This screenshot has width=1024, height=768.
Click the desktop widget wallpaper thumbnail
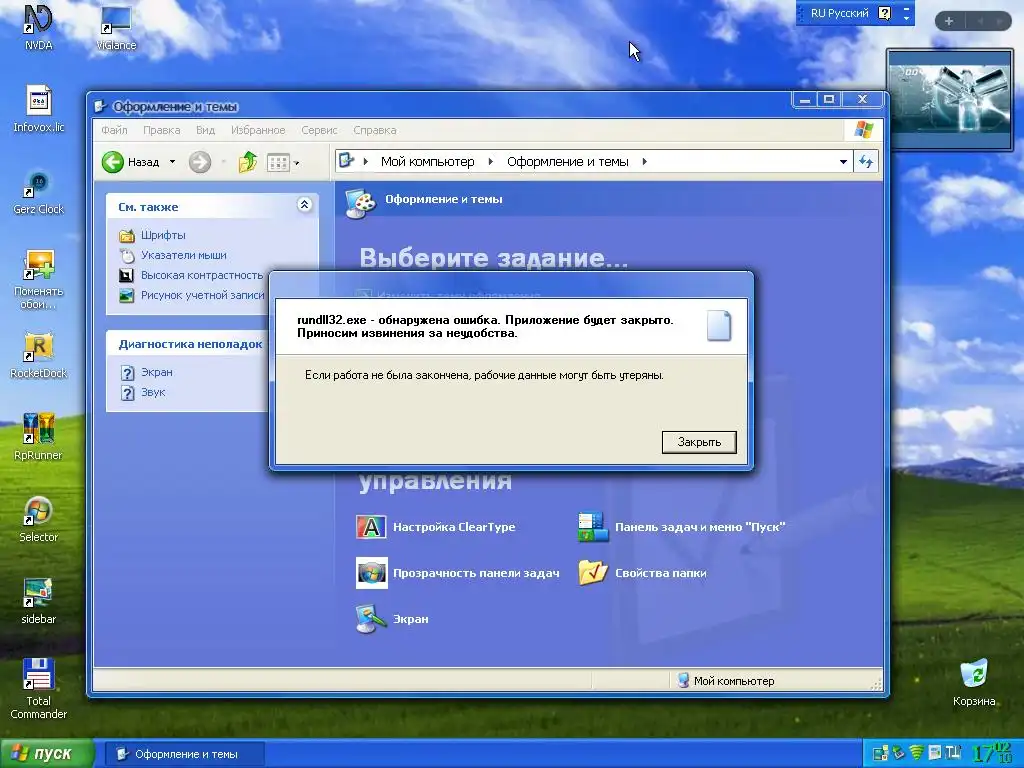tap(950, 99)
